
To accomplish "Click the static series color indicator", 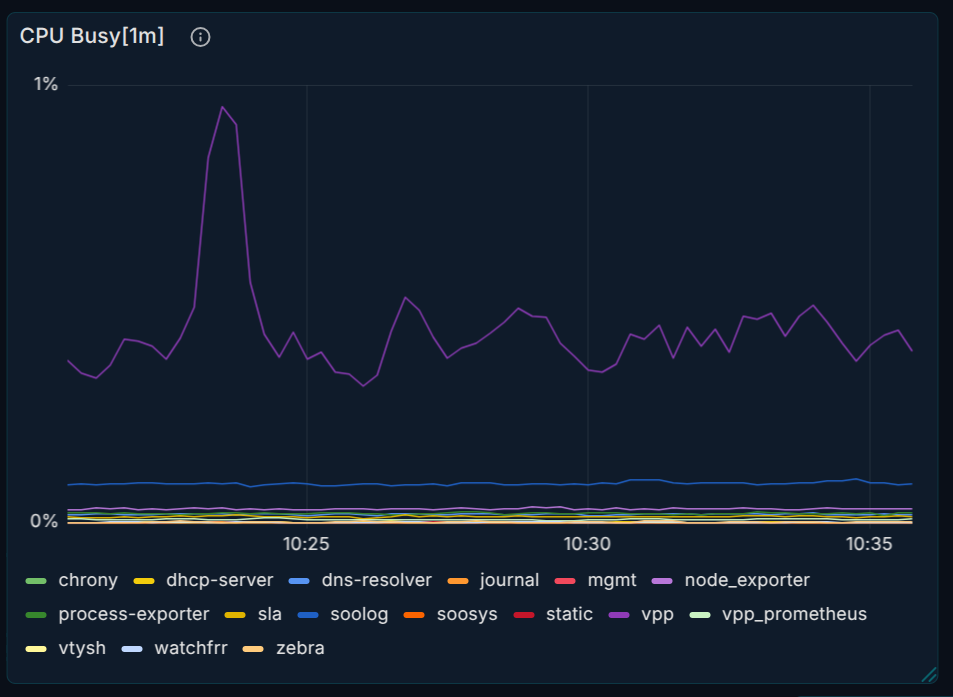I will click(522, 614).
